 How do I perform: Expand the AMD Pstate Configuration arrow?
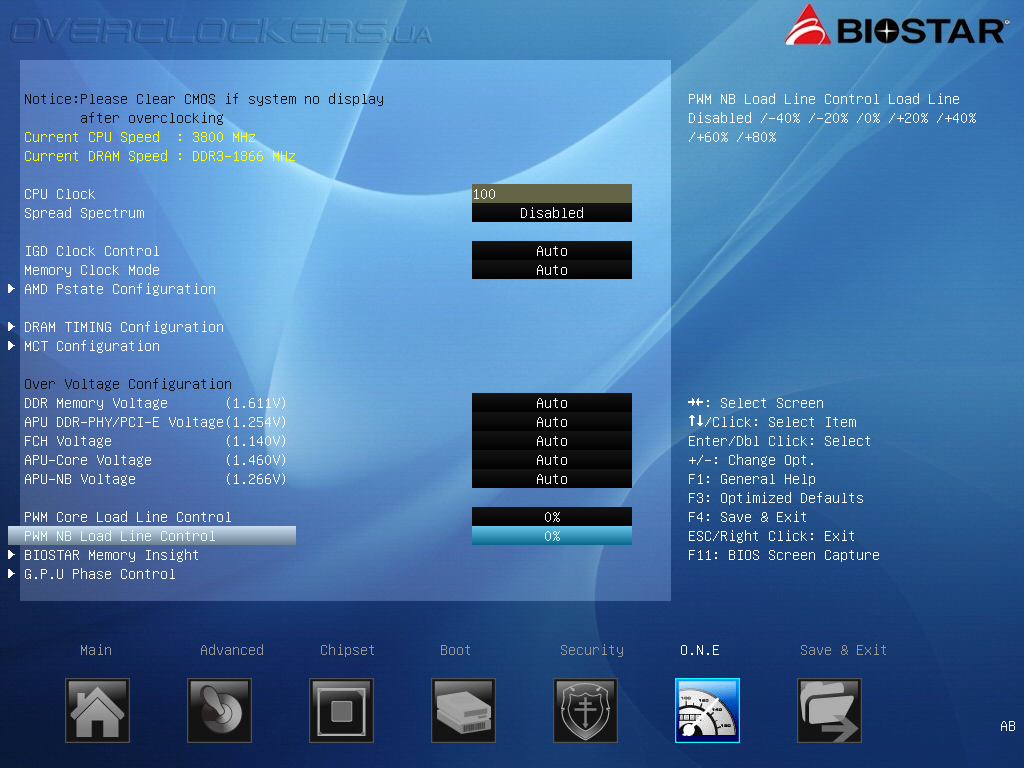(11, 289)
